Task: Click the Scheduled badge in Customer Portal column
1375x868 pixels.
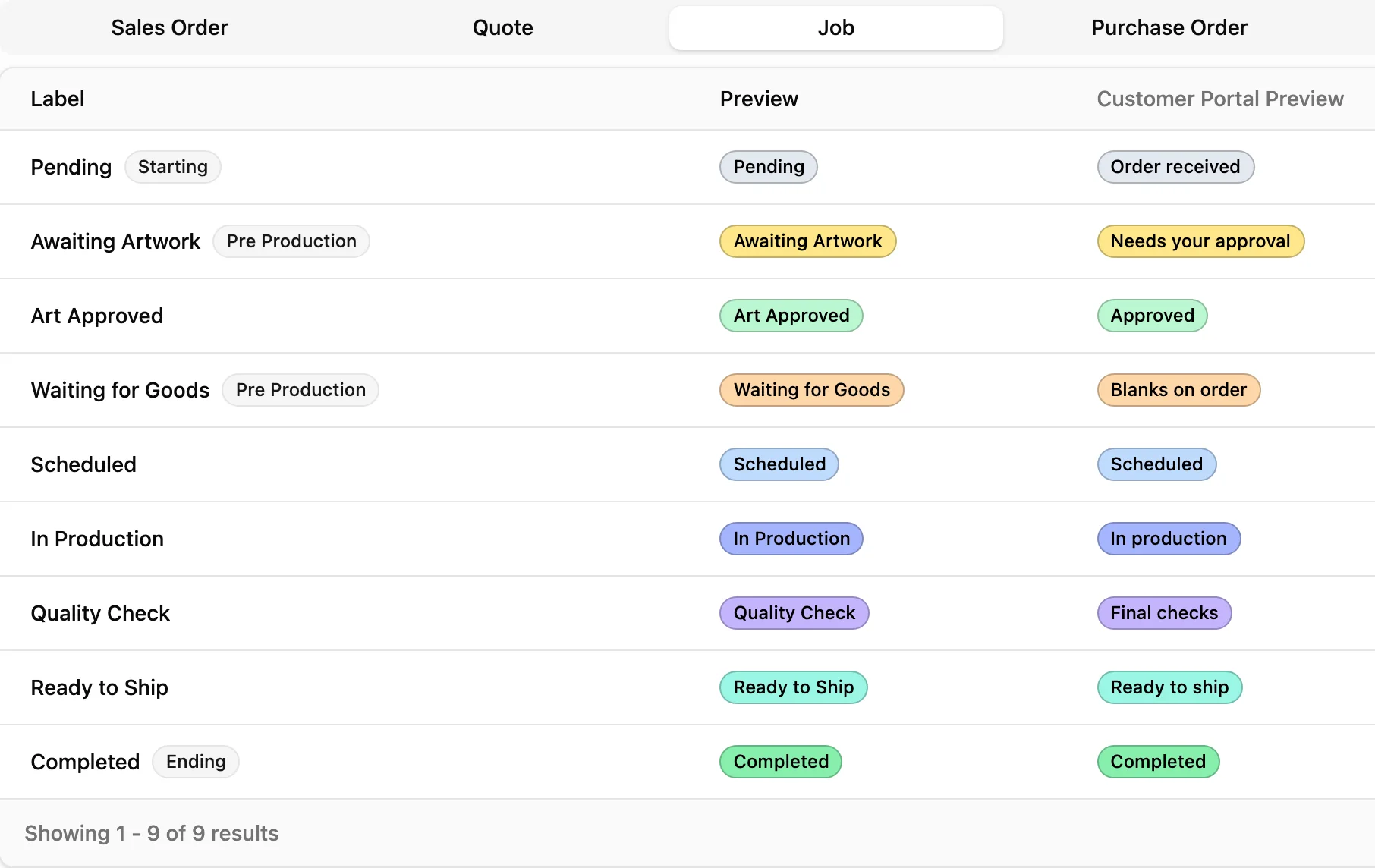Action: click(x=1156, y=464)
